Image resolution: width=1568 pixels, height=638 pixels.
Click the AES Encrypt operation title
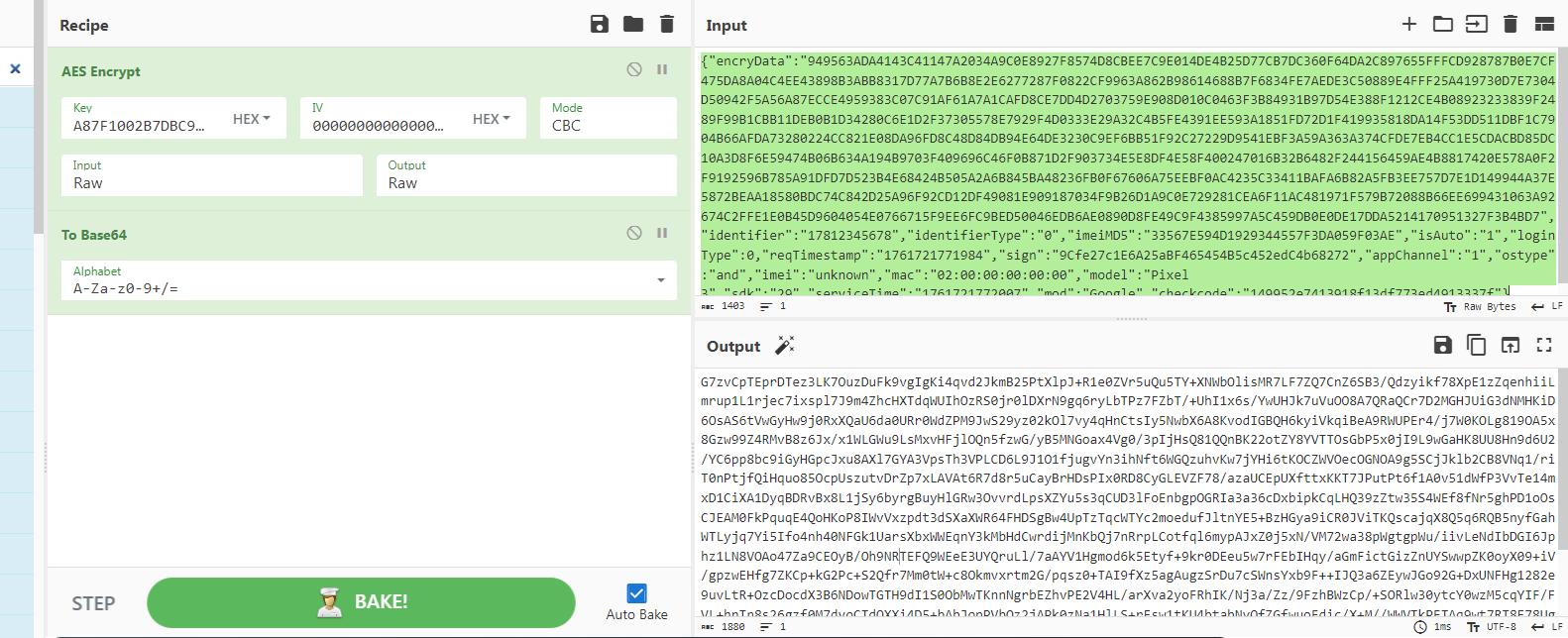[x=101, y=71]
